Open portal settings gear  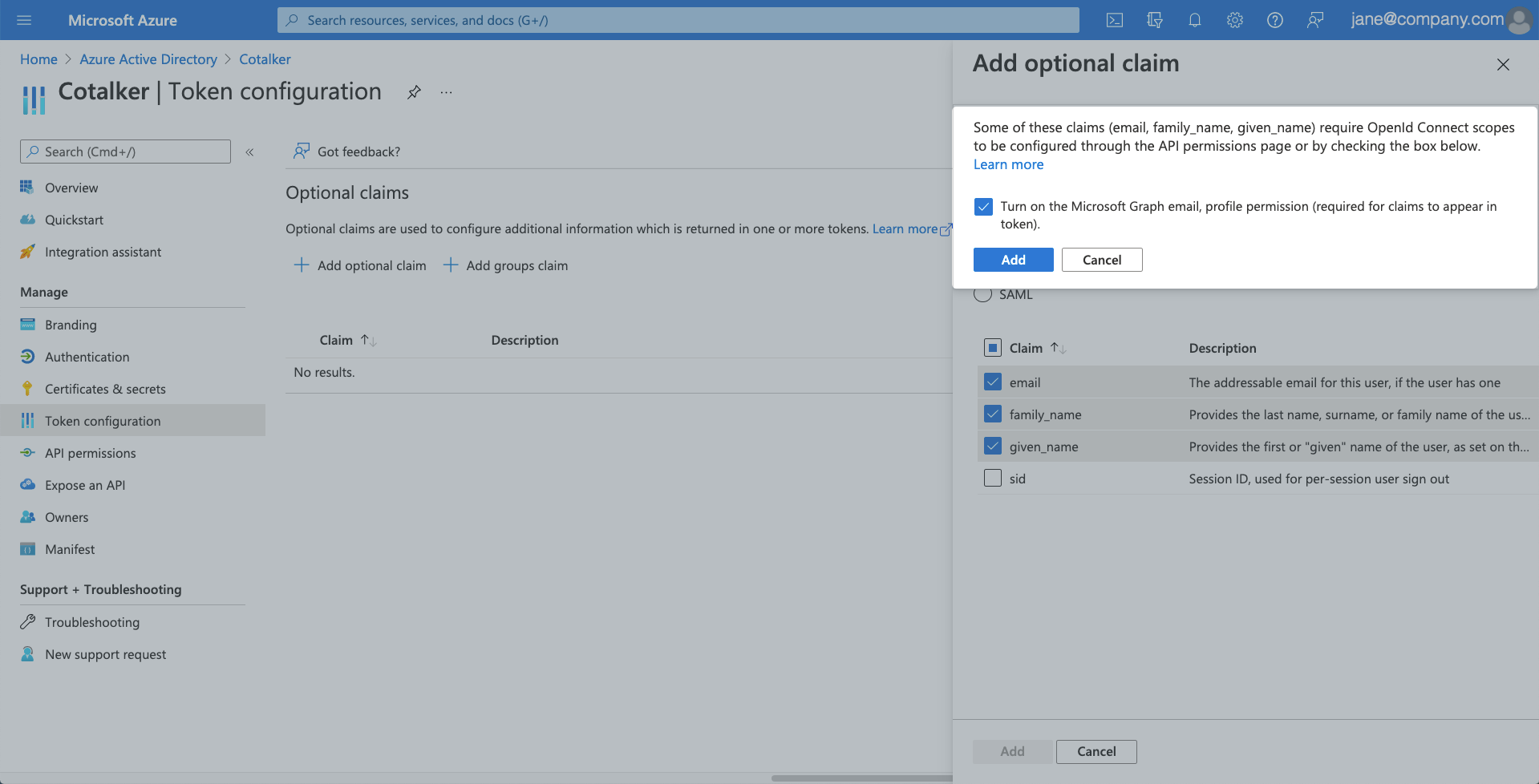(1235, 20)
